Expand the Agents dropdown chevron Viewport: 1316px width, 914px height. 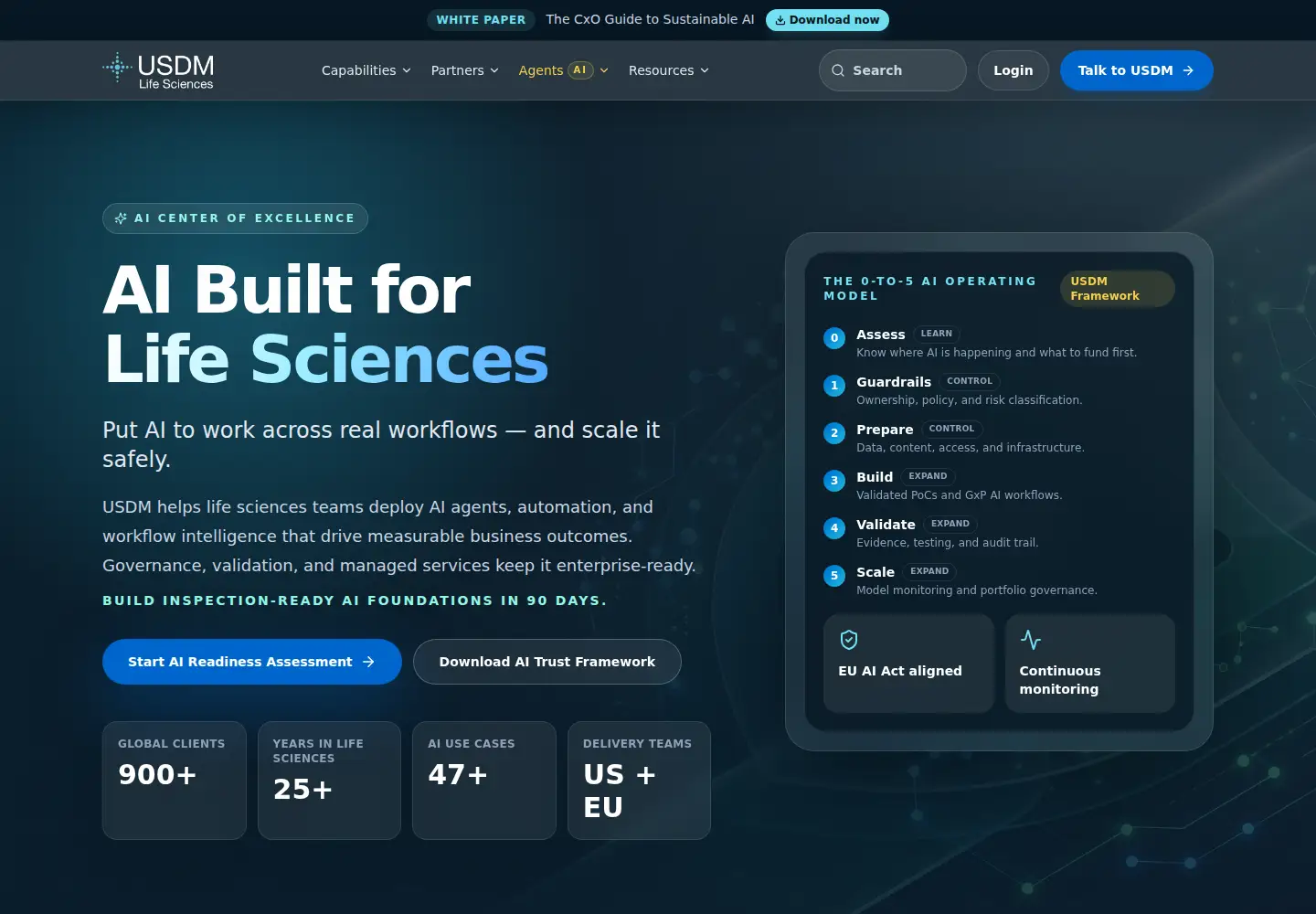click(604, 70)
